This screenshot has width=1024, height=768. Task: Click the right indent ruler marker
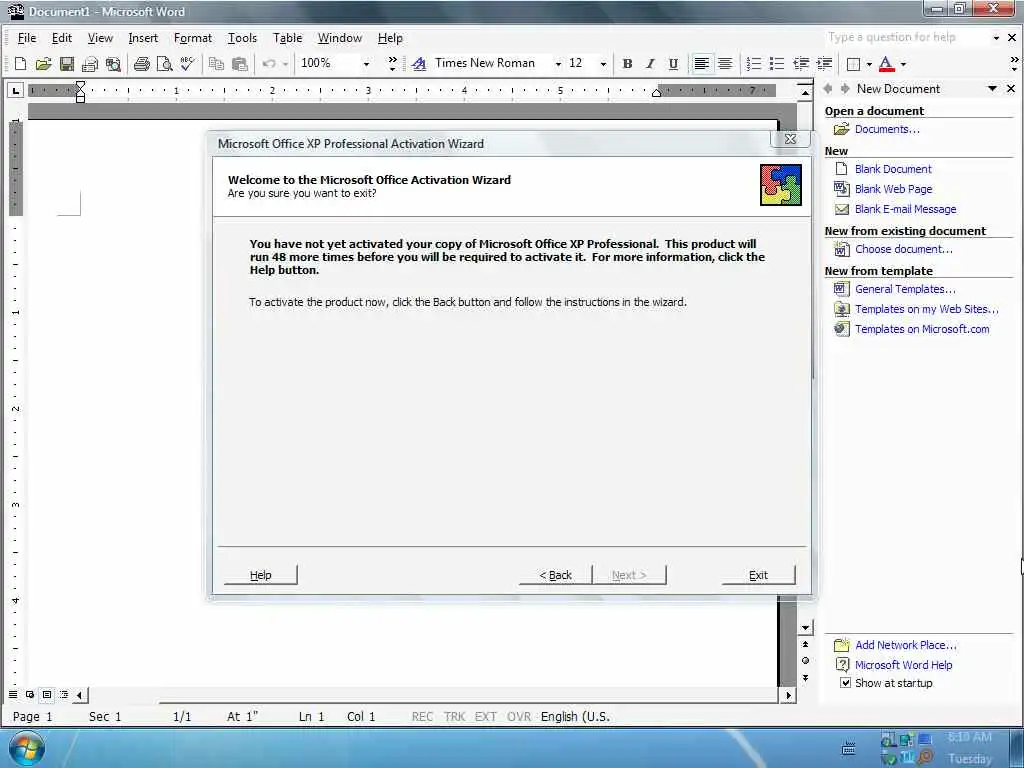(x=656, y=93)
